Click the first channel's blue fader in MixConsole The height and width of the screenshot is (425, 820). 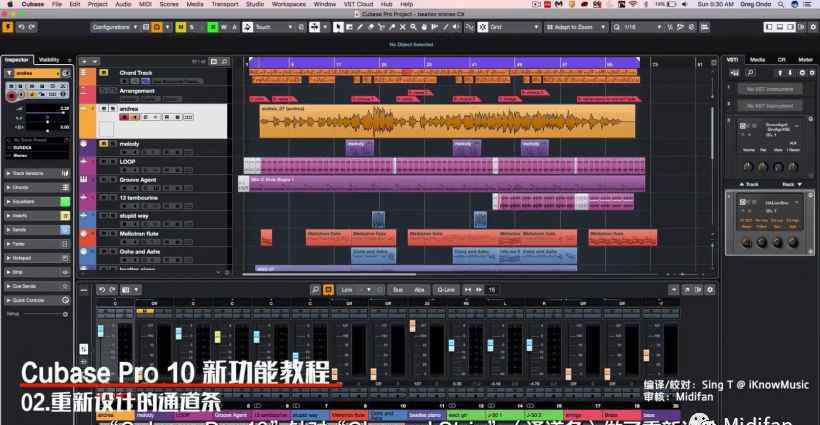100,331
